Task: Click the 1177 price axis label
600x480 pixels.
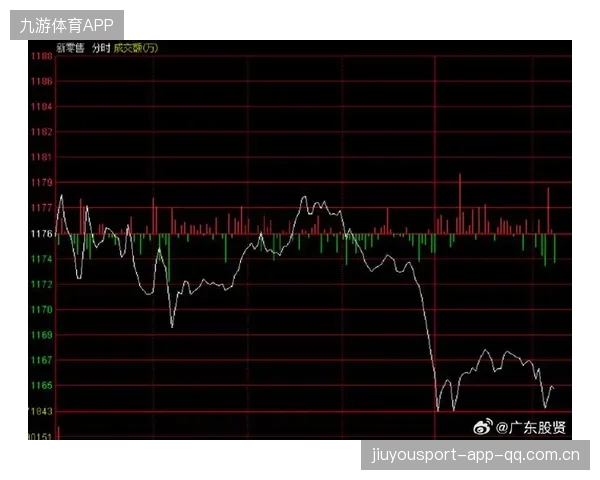Action: pos(41,207)
